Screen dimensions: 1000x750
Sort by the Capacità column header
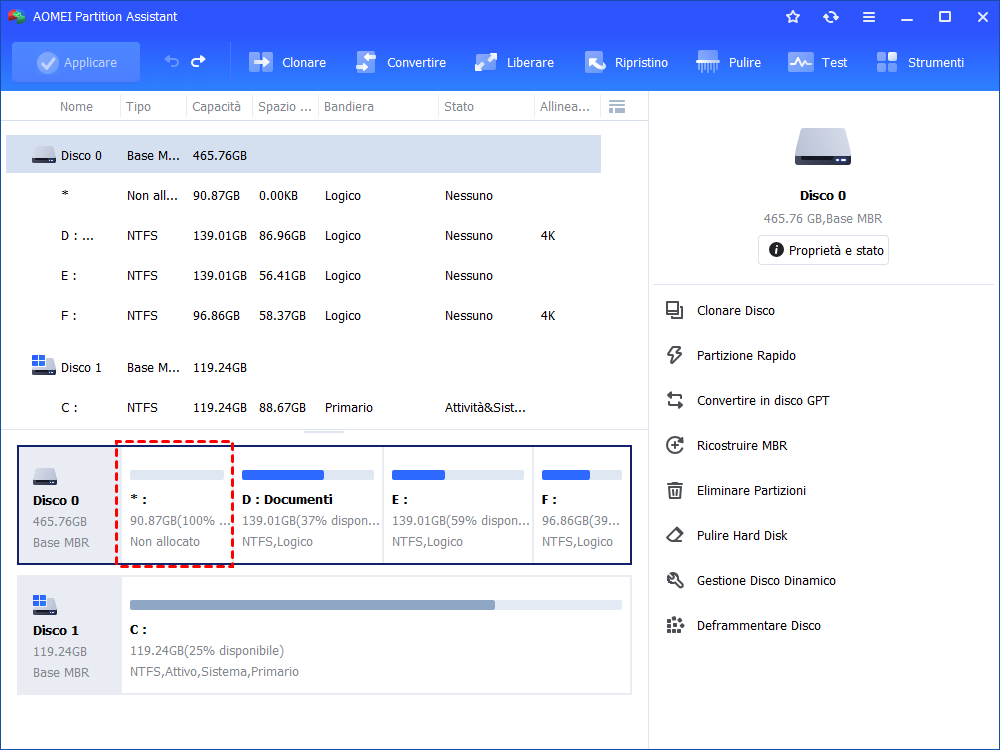[x=217, y=107]
